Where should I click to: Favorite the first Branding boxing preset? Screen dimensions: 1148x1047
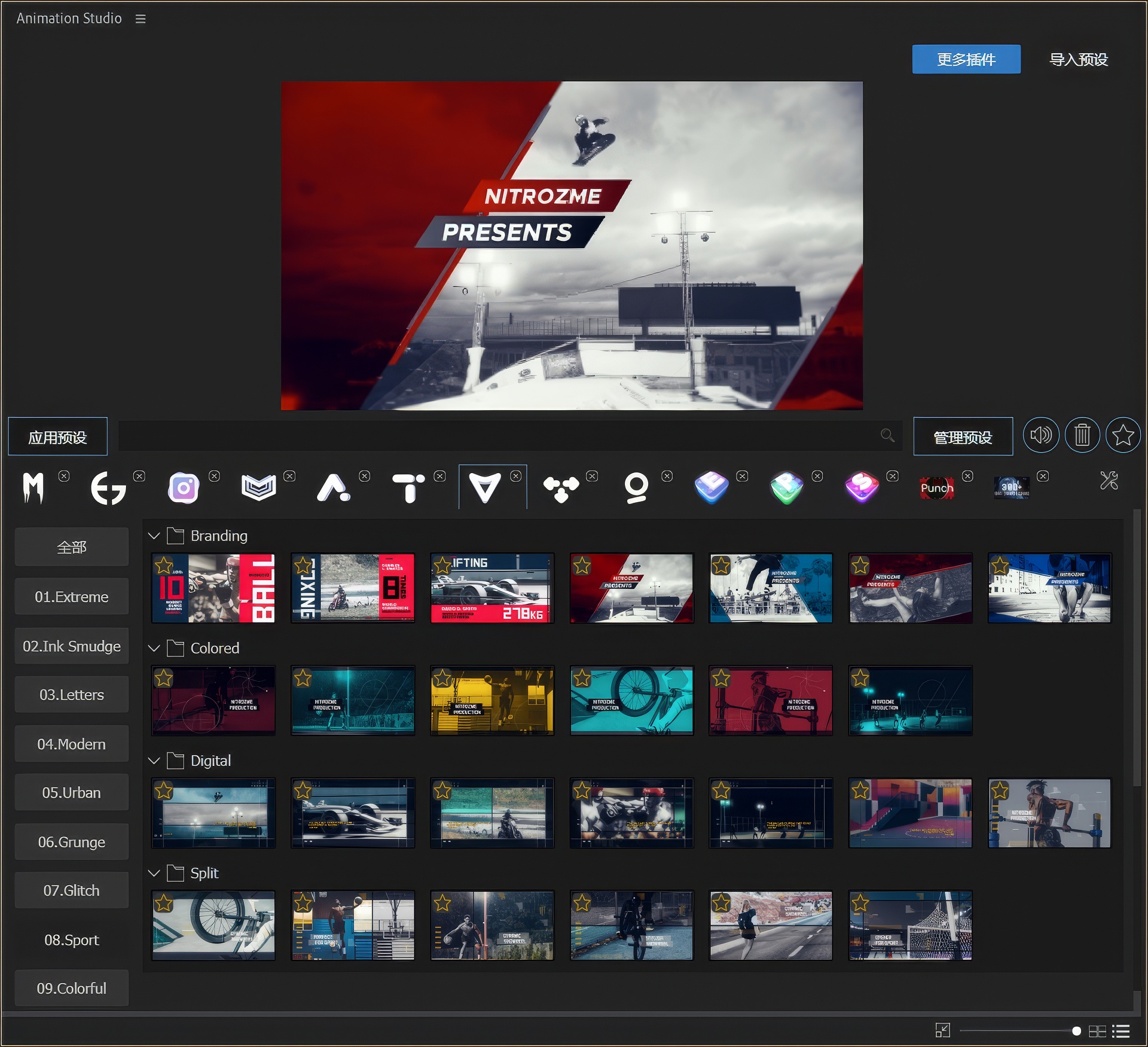pos(164,565)
